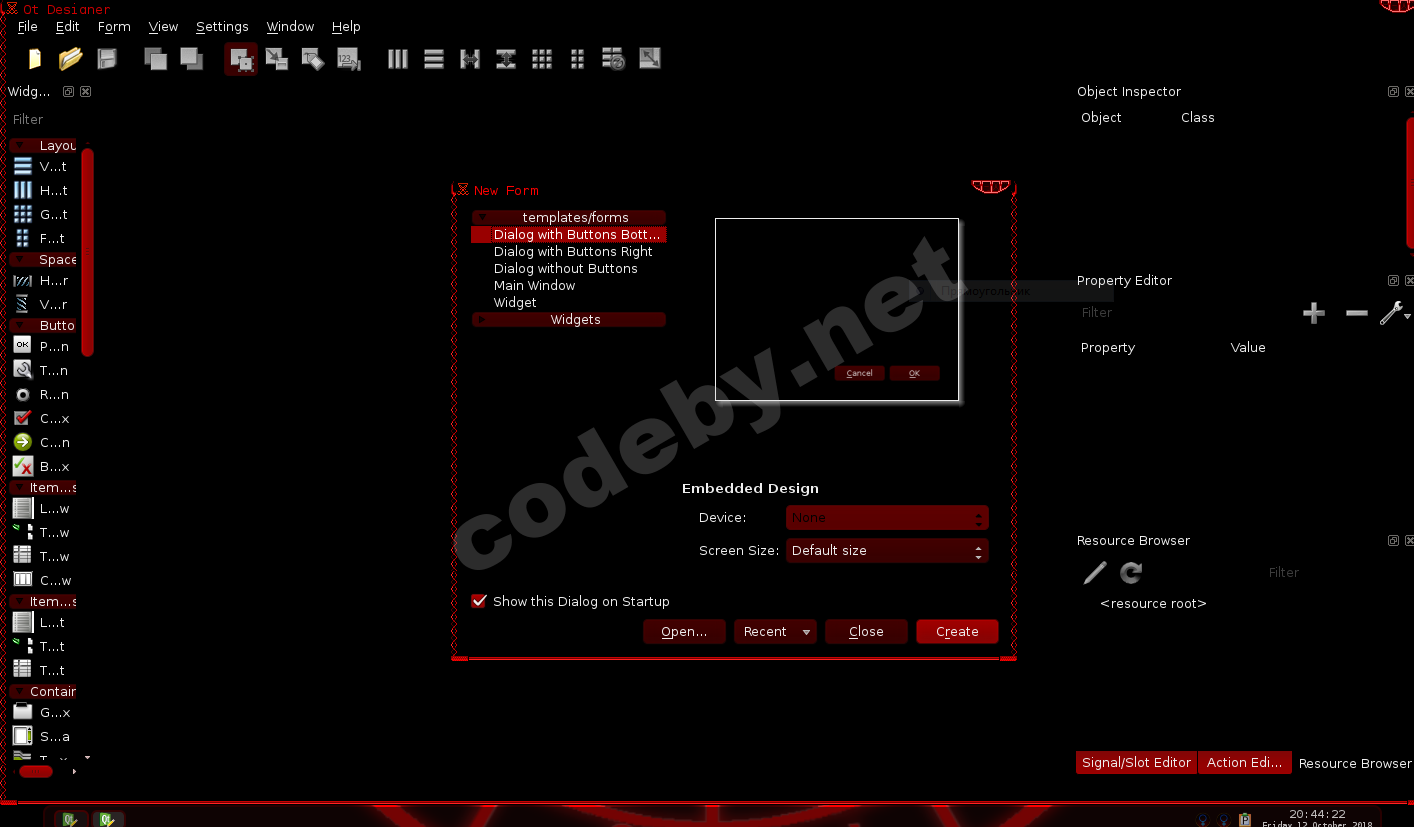Select the Main Window template

tap(535, 286)
